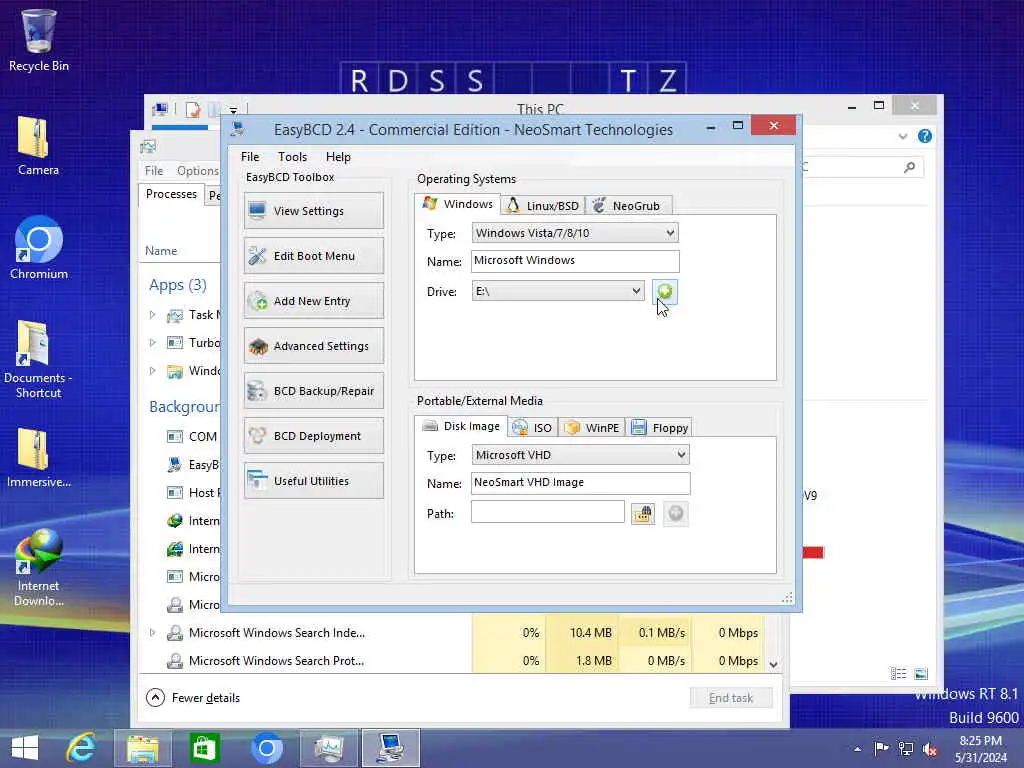Screen dimensions: 1024x768
Task: Click Task Manager scroll down arrow
Action: click(773, 665)
